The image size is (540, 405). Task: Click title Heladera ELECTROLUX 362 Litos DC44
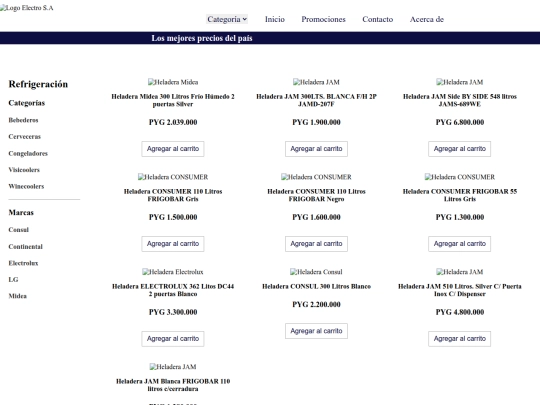coord(173,290)
